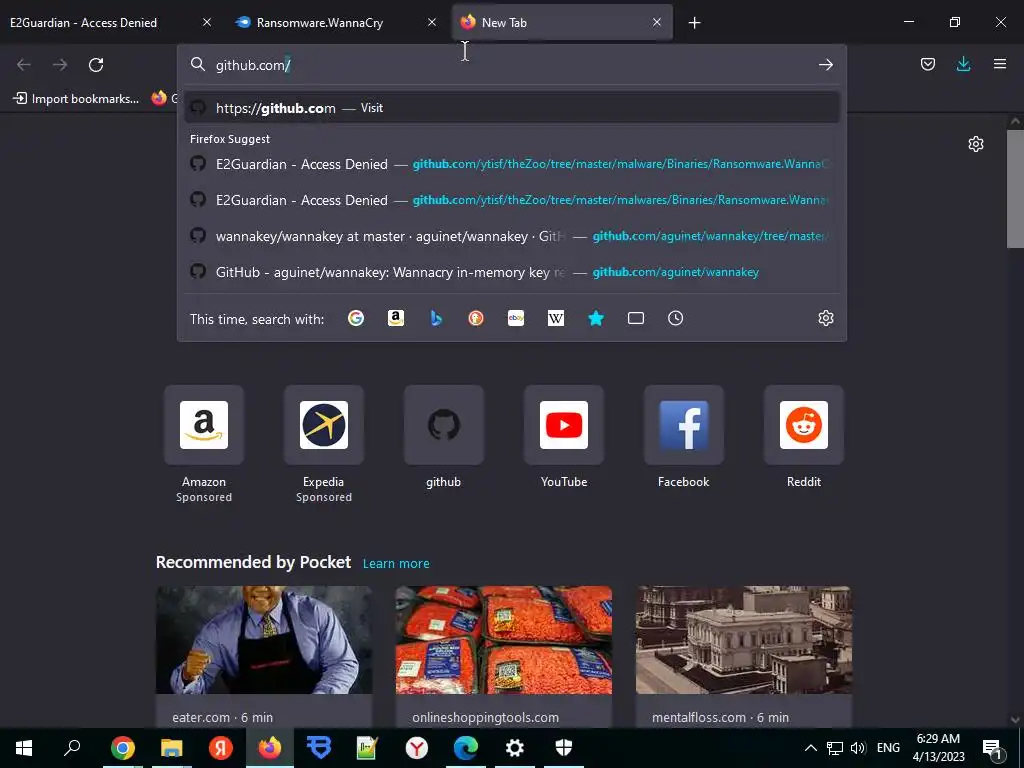Search this time with Google
Viewport: 1024px width, 768px height.
pyautogui.click(x=356, y=318)
